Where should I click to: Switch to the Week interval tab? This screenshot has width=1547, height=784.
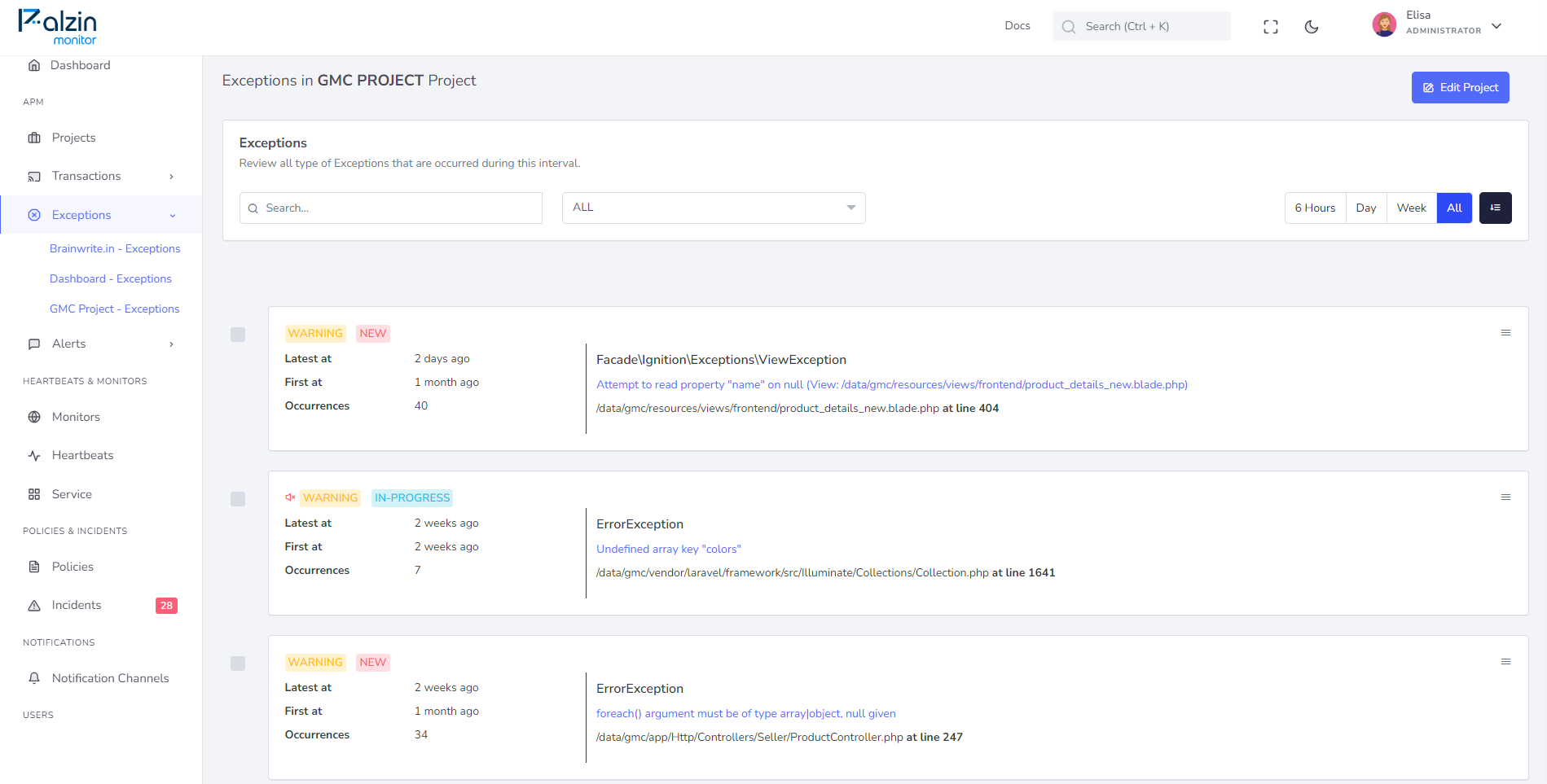click(x=1411, y=208)
